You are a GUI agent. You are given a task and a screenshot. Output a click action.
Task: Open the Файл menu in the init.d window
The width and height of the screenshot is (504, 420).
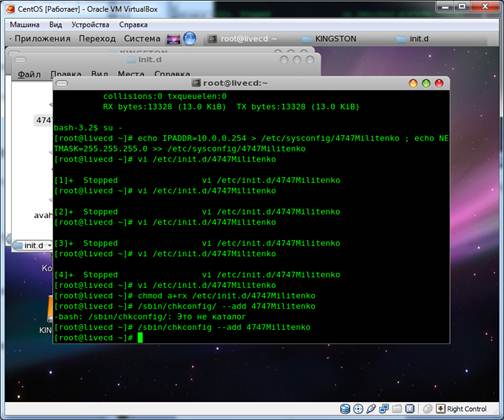tap(29, 74)
